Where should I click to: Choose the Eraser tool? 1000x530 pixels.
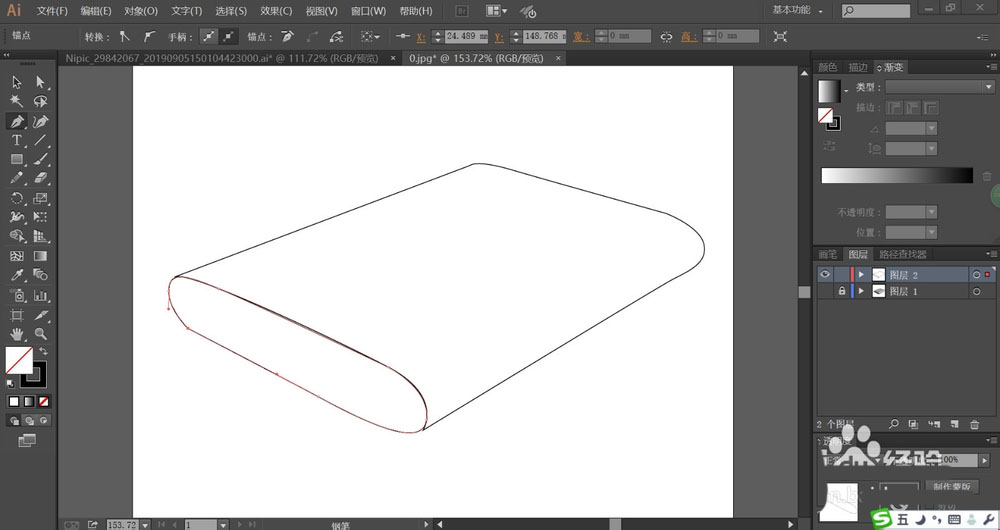click(41, 179)
